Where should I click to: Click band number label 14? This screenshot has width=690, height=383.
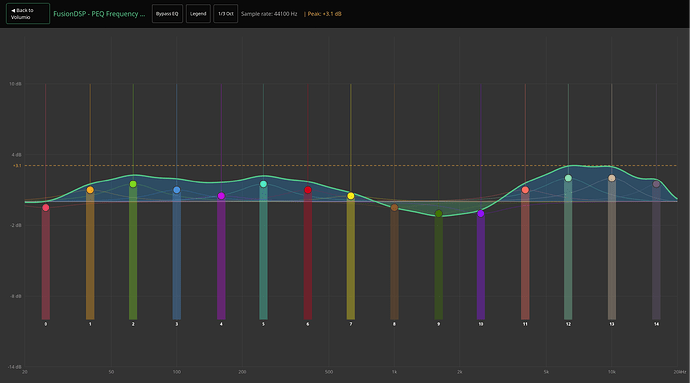coord(657,324)
